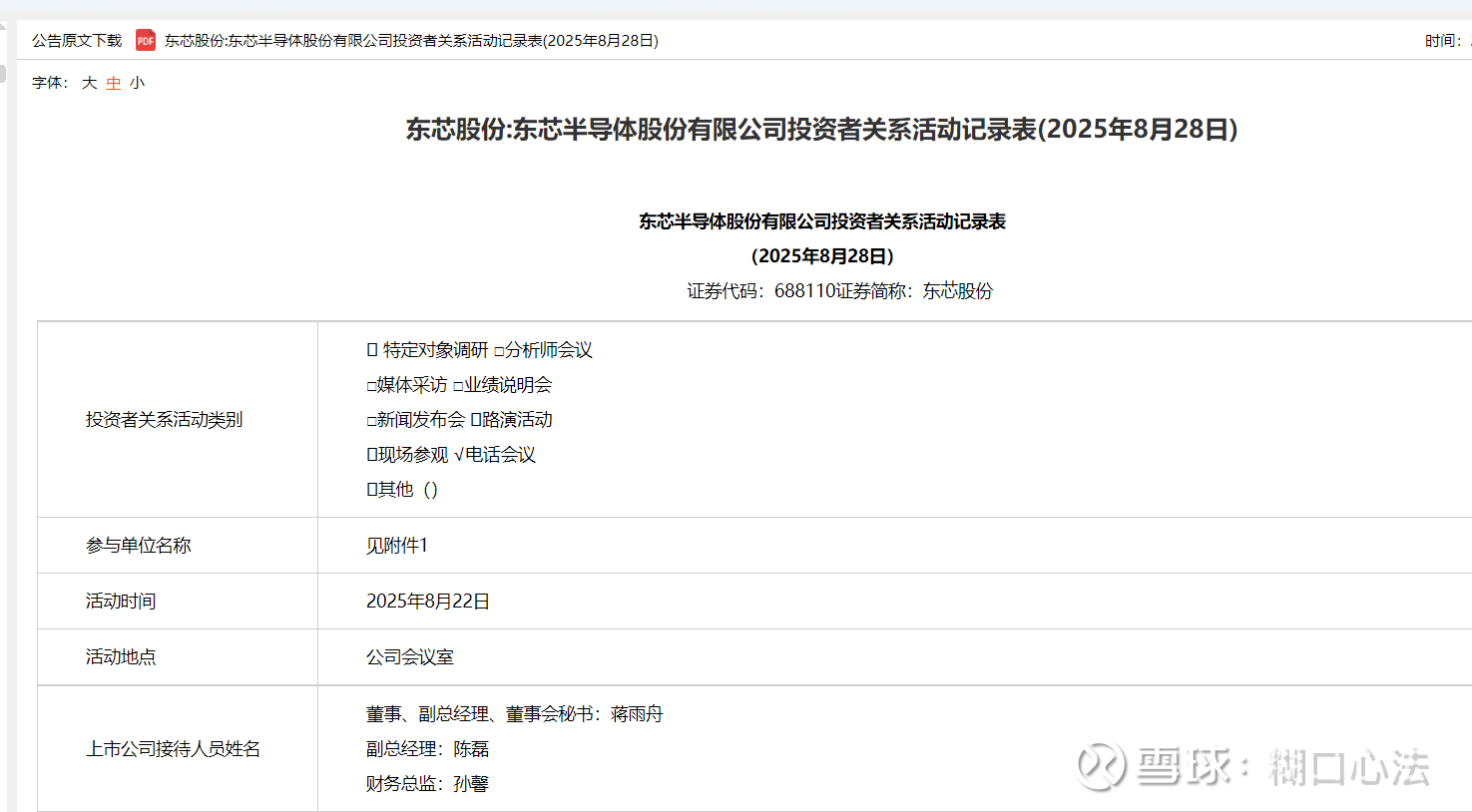Click the 其他 () option
Screen dimensions: 1472x812
(402, 490)
